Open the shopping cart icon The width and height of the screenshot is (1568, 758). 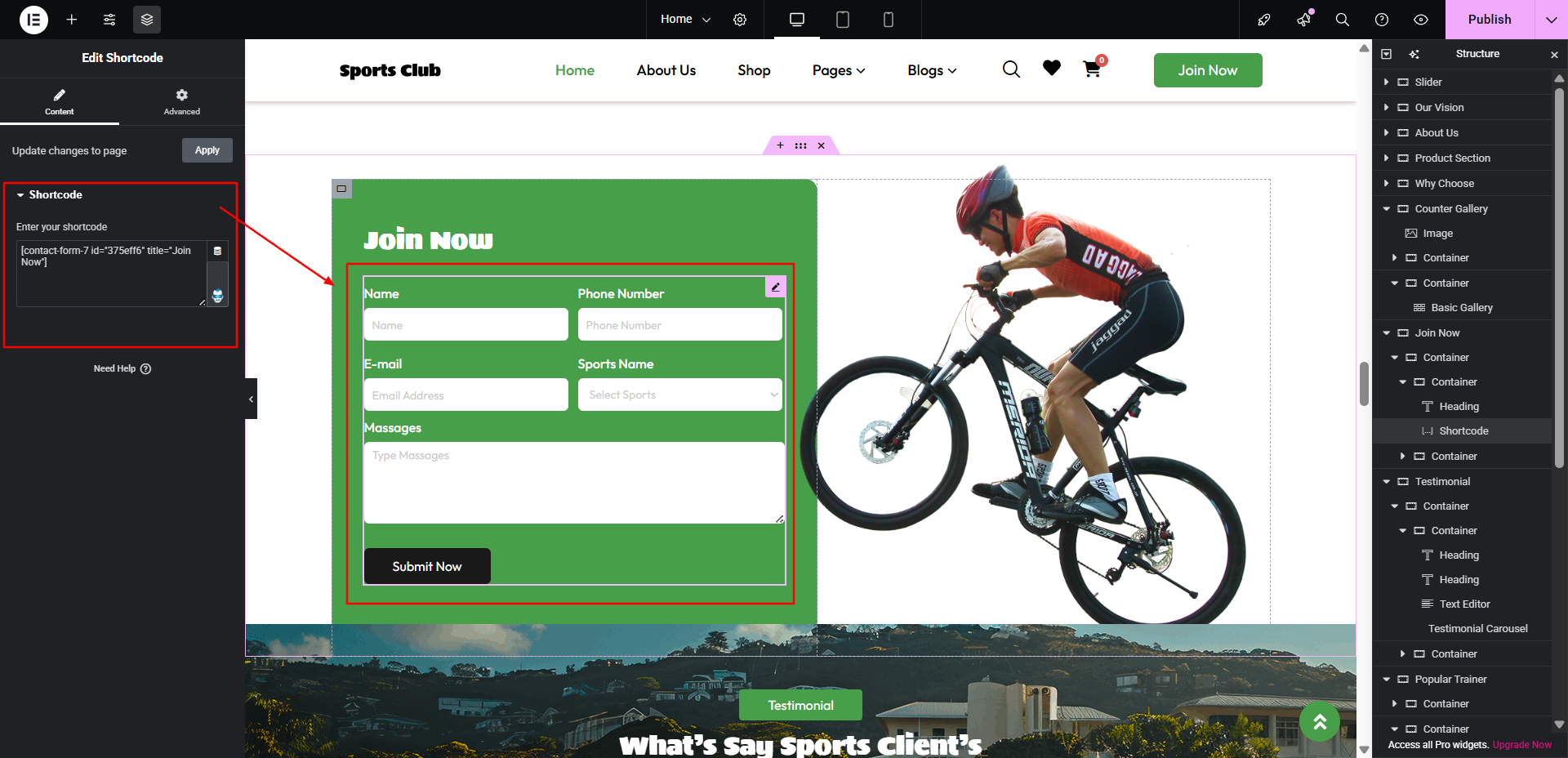pos(1092,69)
